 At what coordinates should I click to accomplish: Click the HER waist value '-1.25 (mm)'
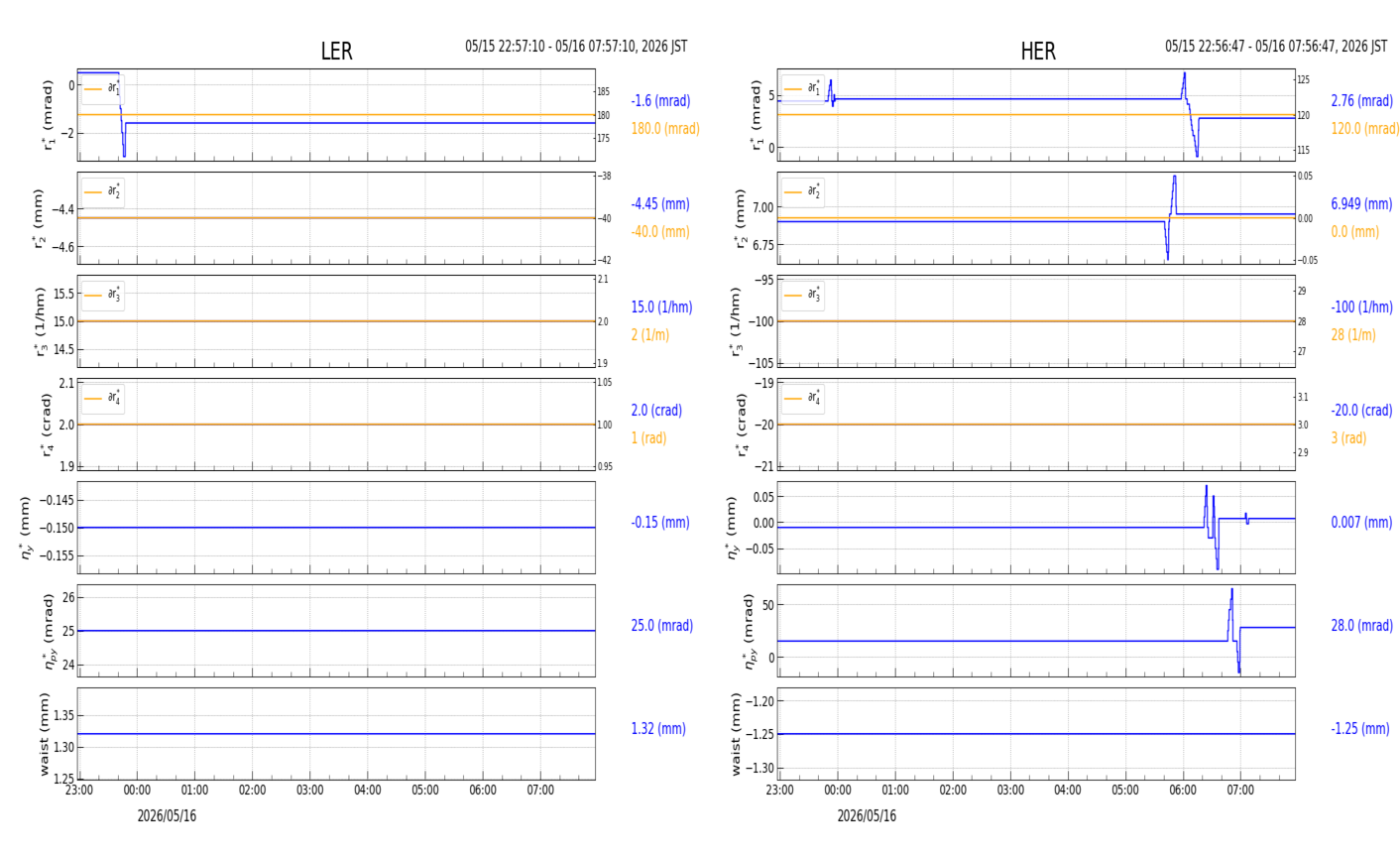point(1360,729)
